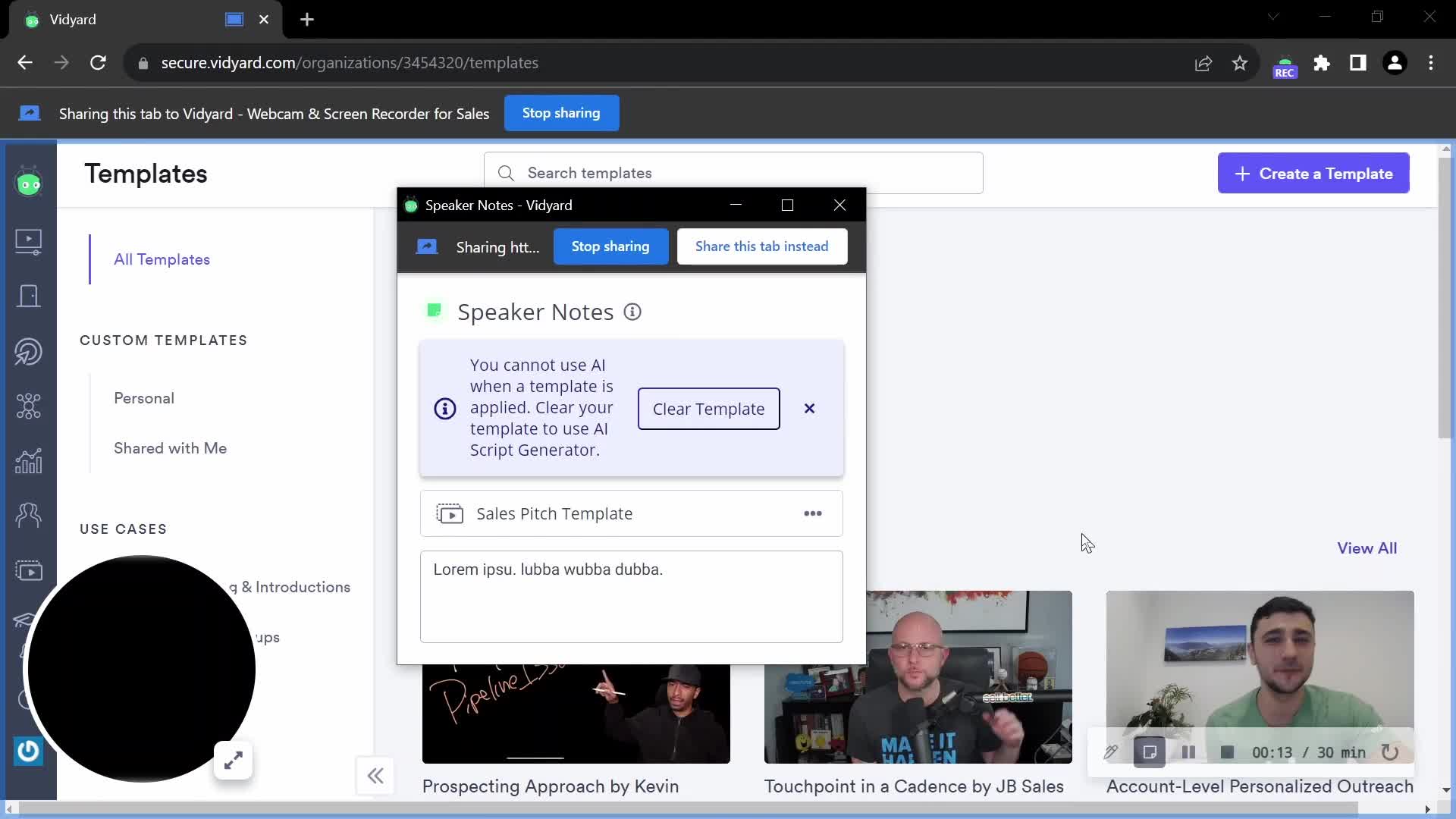The width and height of the screenshot is (1456, 819).
Task: Click the address bar URL
Action: pyautogui.click(x=350, y=63)
